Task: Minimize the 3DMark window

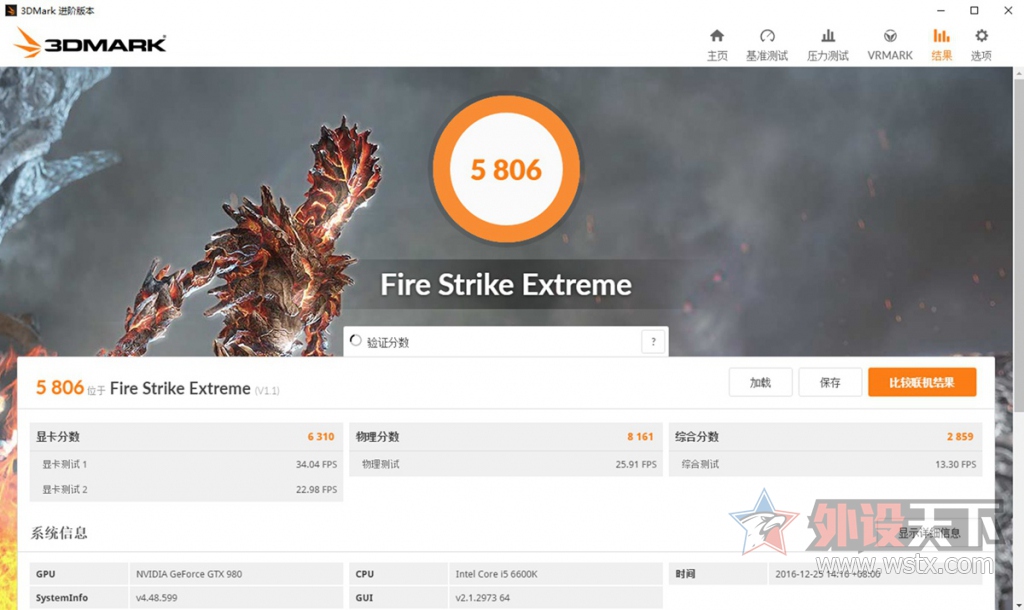Action: (940, 10)
